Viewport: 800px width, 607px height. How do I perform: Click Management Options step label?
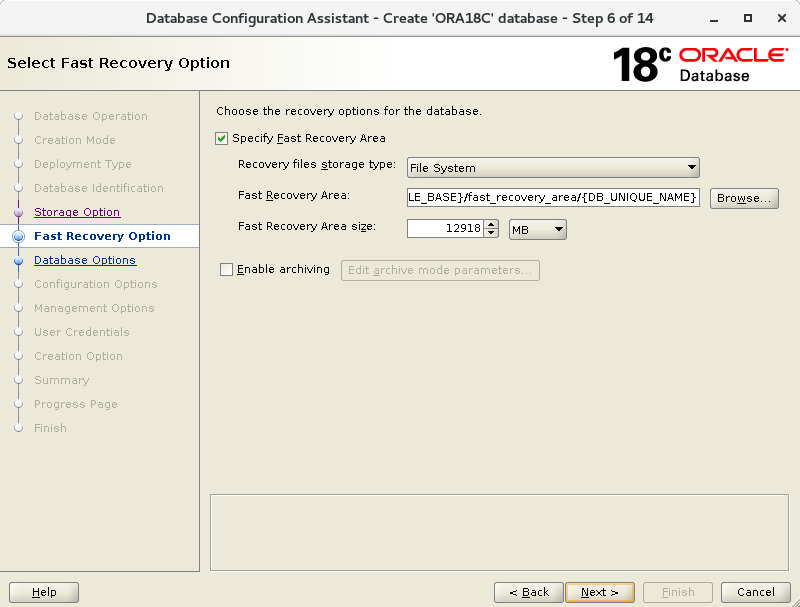[x=94, y=308]
